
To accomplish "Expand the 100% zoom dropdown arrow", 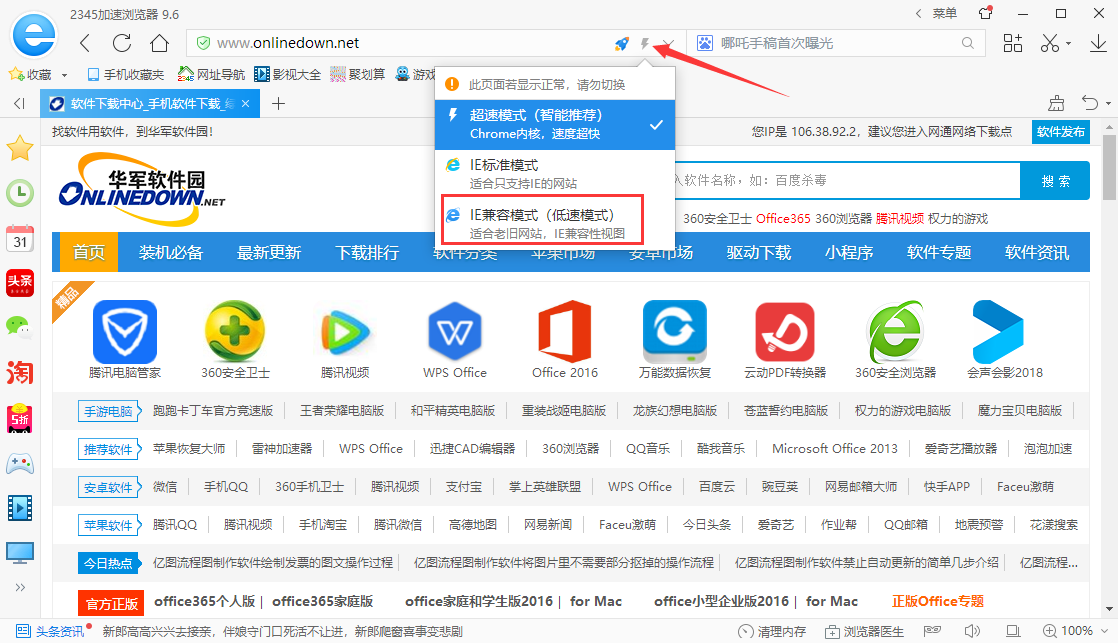I will coord(1104,632).
